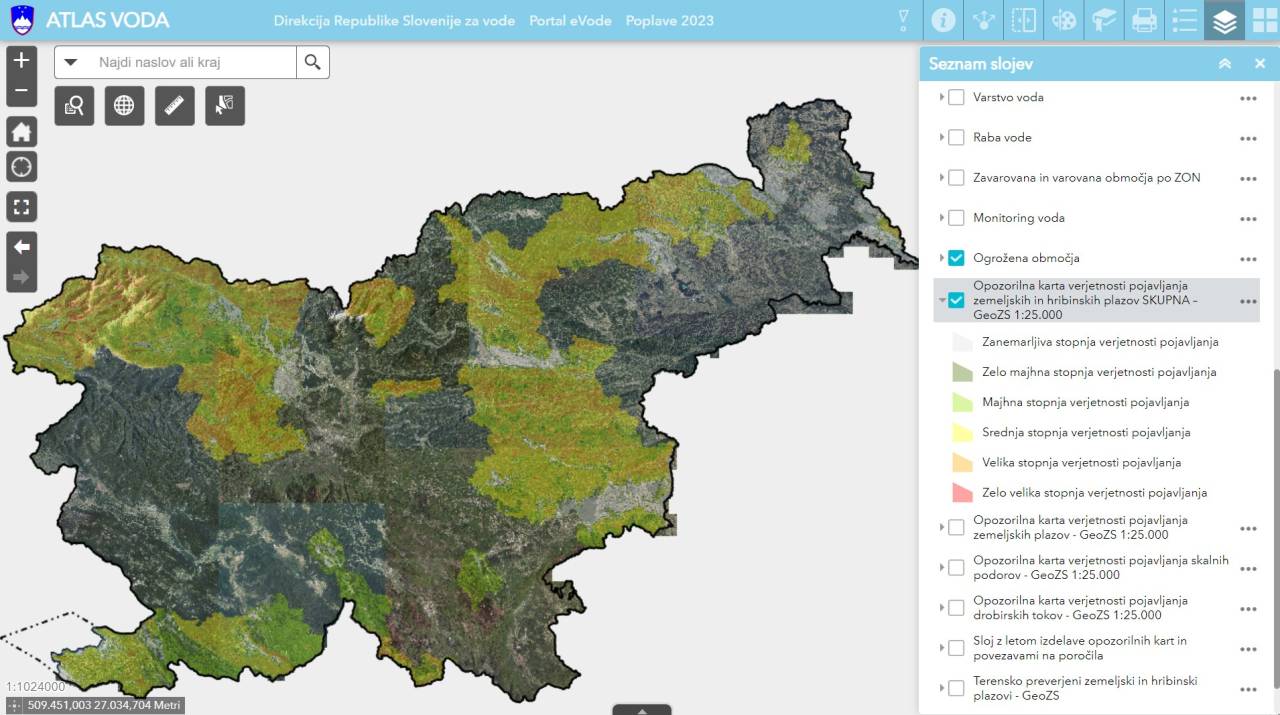The width and height of the screenshot is (1280, 715).
Task: Open search source dropdown arrow
Action: coord(71,62)
